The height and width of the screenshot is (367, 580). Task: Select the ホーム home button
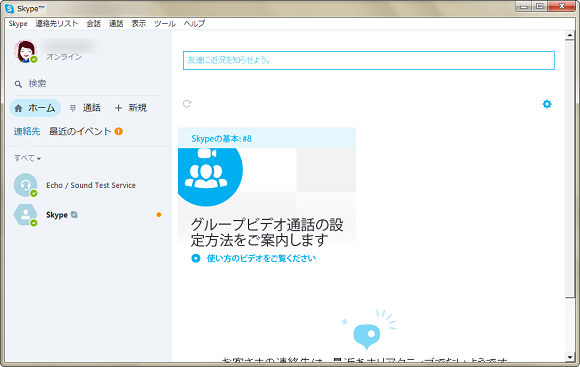[x=35, y=108]
